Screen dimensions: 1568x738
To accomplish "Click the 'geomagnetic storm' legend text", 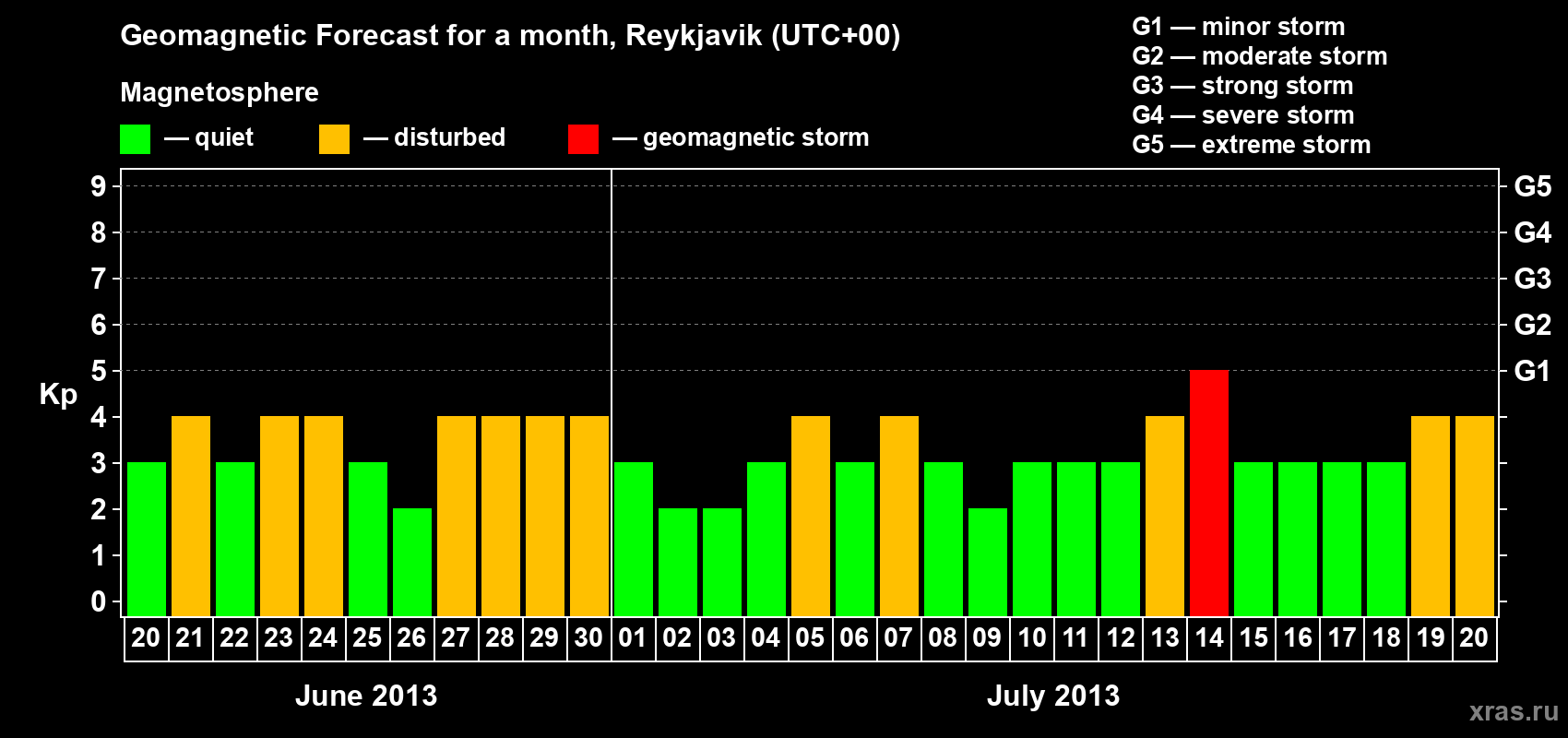I will tap(756, 137).
